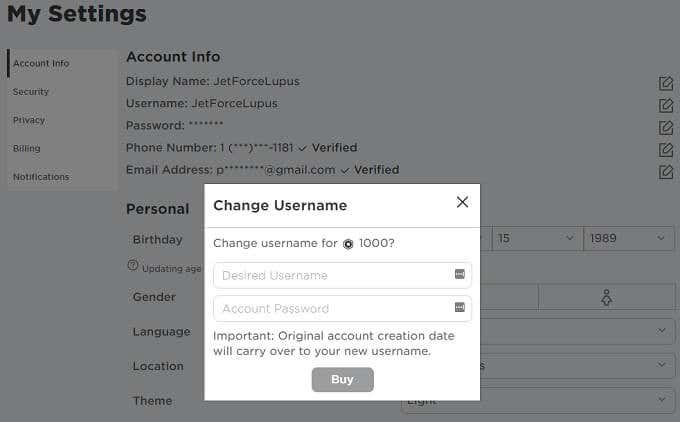Image resolution: width=680 pixels, height=422 pixels.
Task: Go to the Billing tab
Action: [27, 148]
